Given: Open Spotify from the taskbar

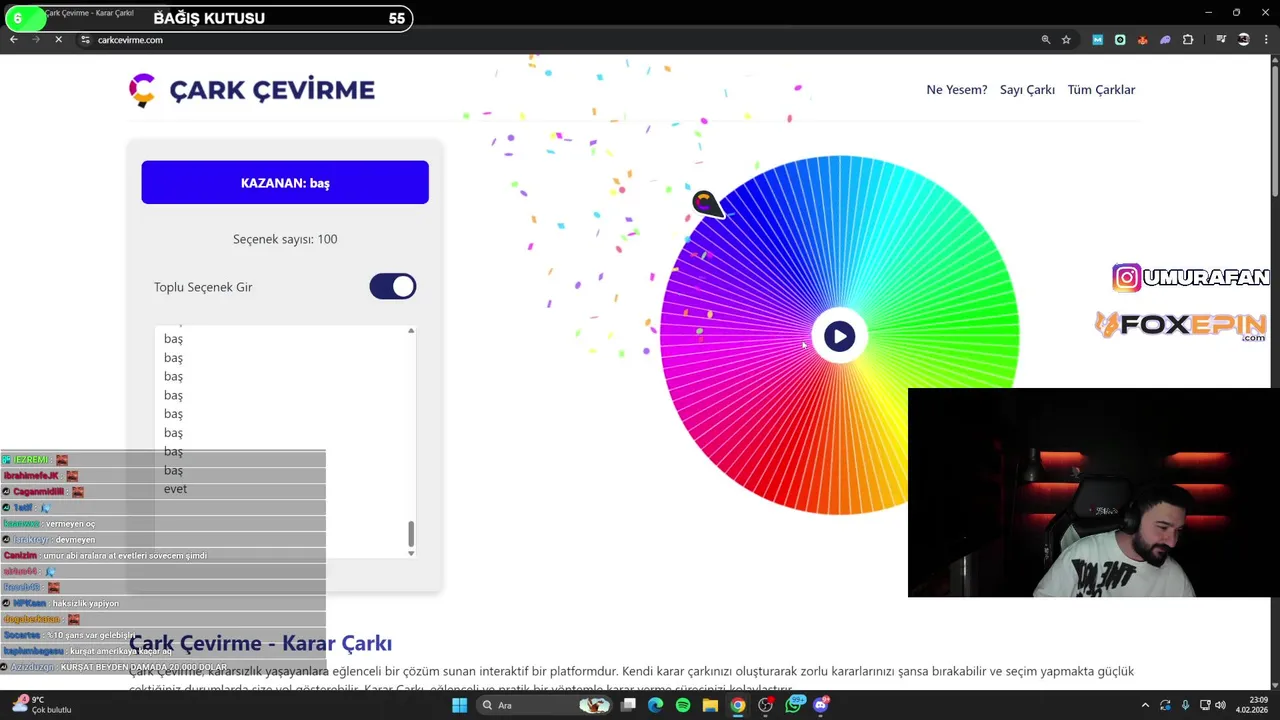Looking at the screenshot, I should click(x=683, y=705).
